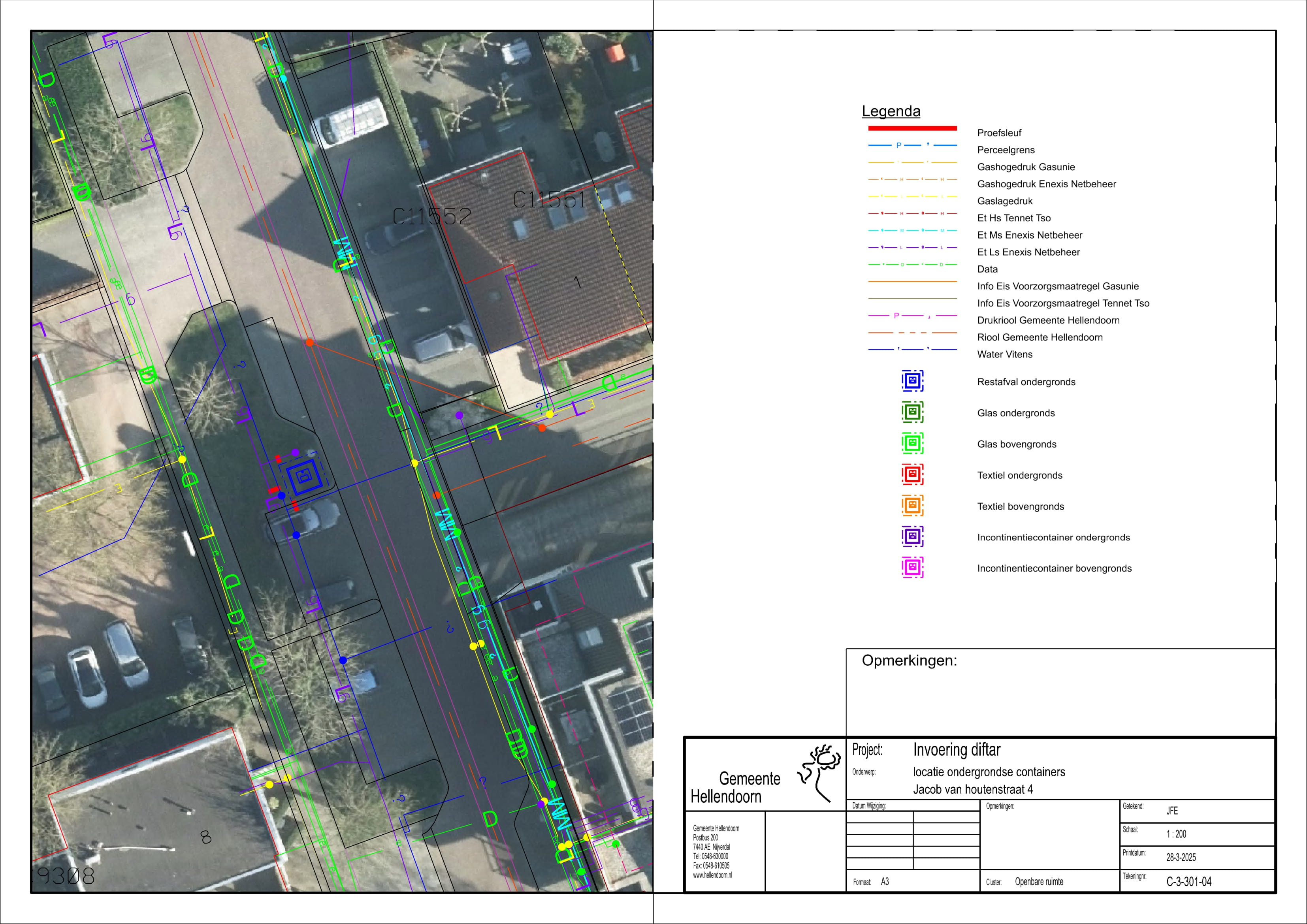Click the parcel label C11552 on the map
The height and width of the screenshot is (924, 1307).
(x=432, y=216)
